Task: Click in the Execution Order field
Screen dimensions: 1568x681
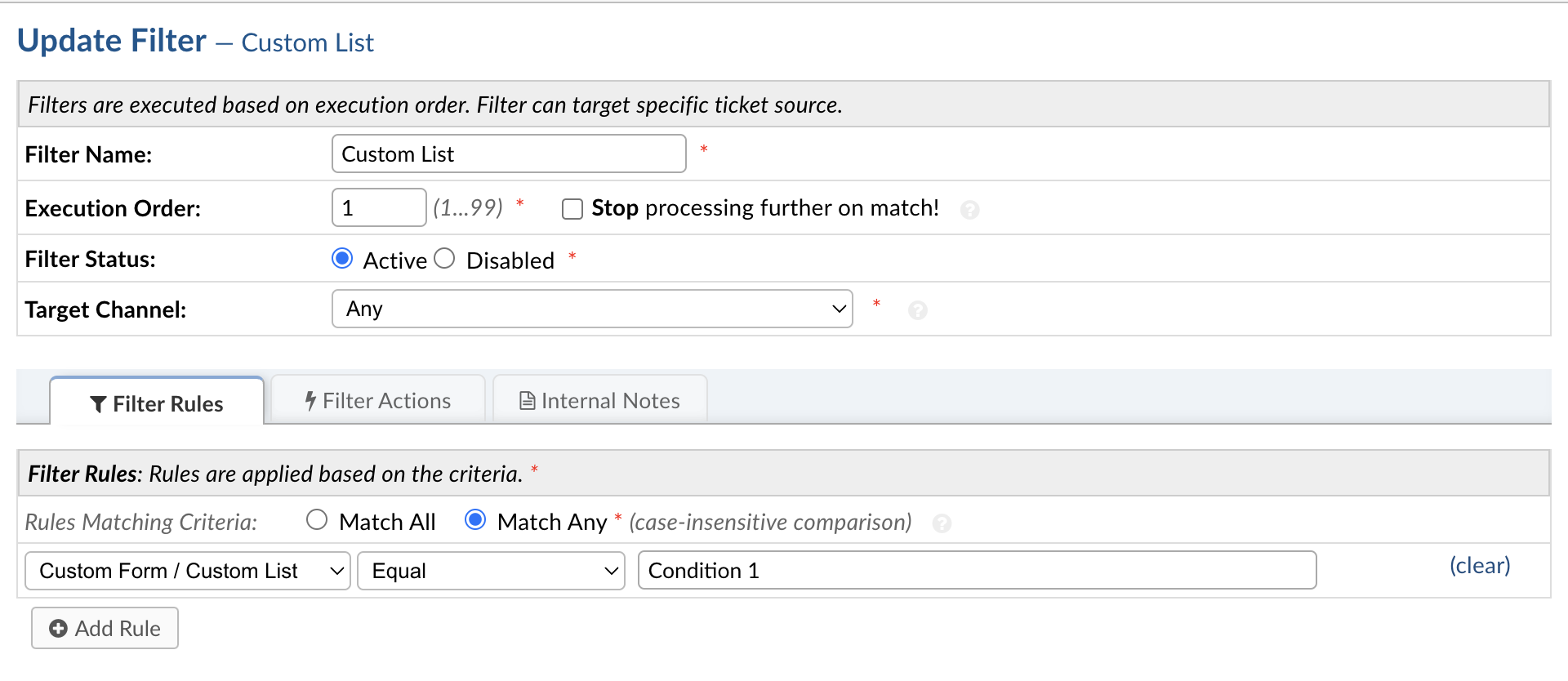Action: (379, 207)
